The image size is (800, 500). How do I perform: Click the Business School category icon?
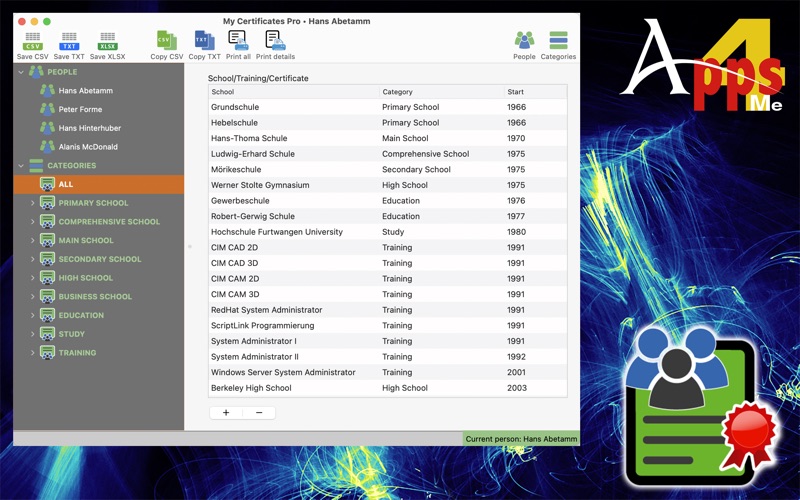(47, 296)
